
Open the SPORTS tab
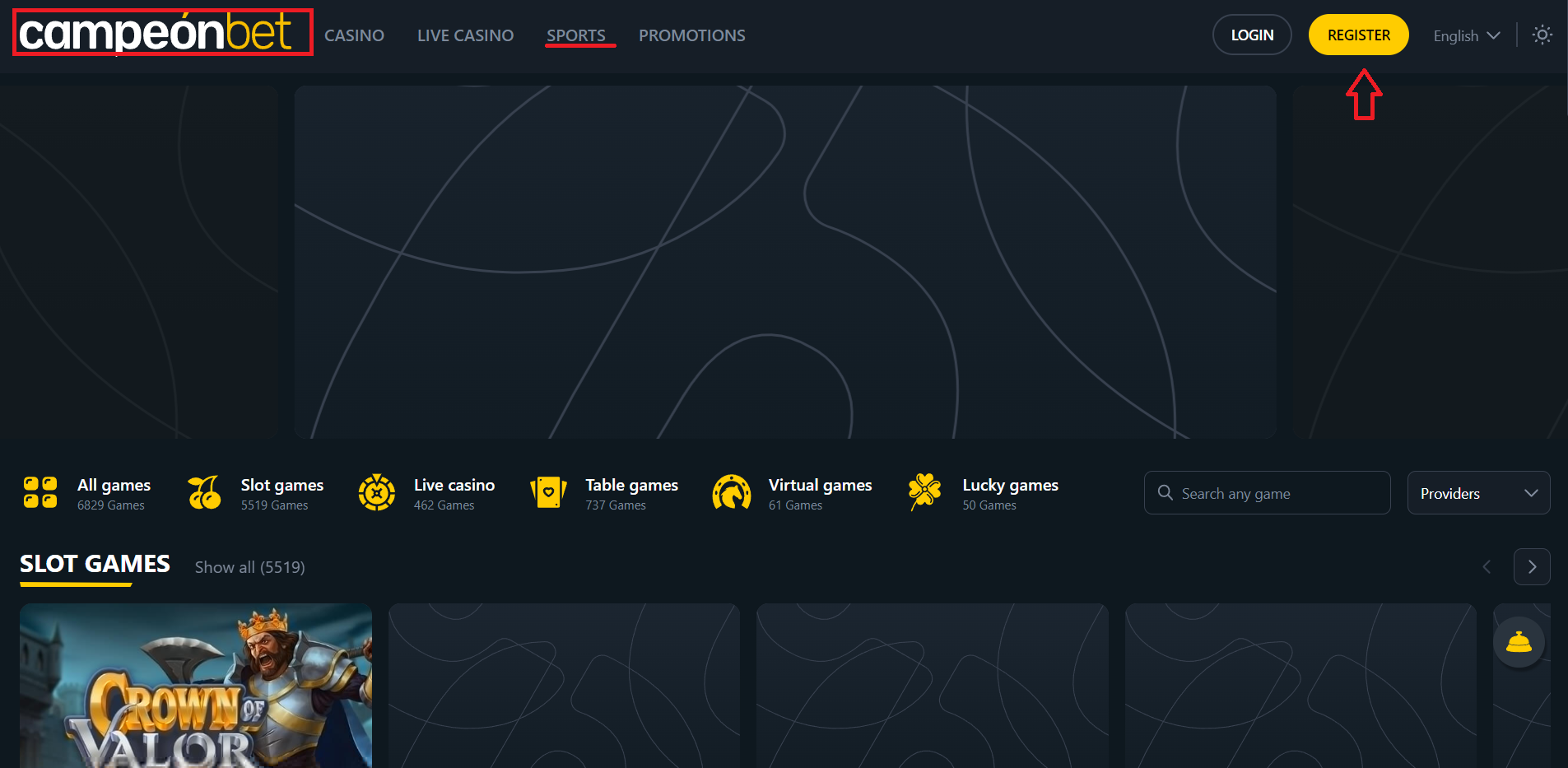576,35
